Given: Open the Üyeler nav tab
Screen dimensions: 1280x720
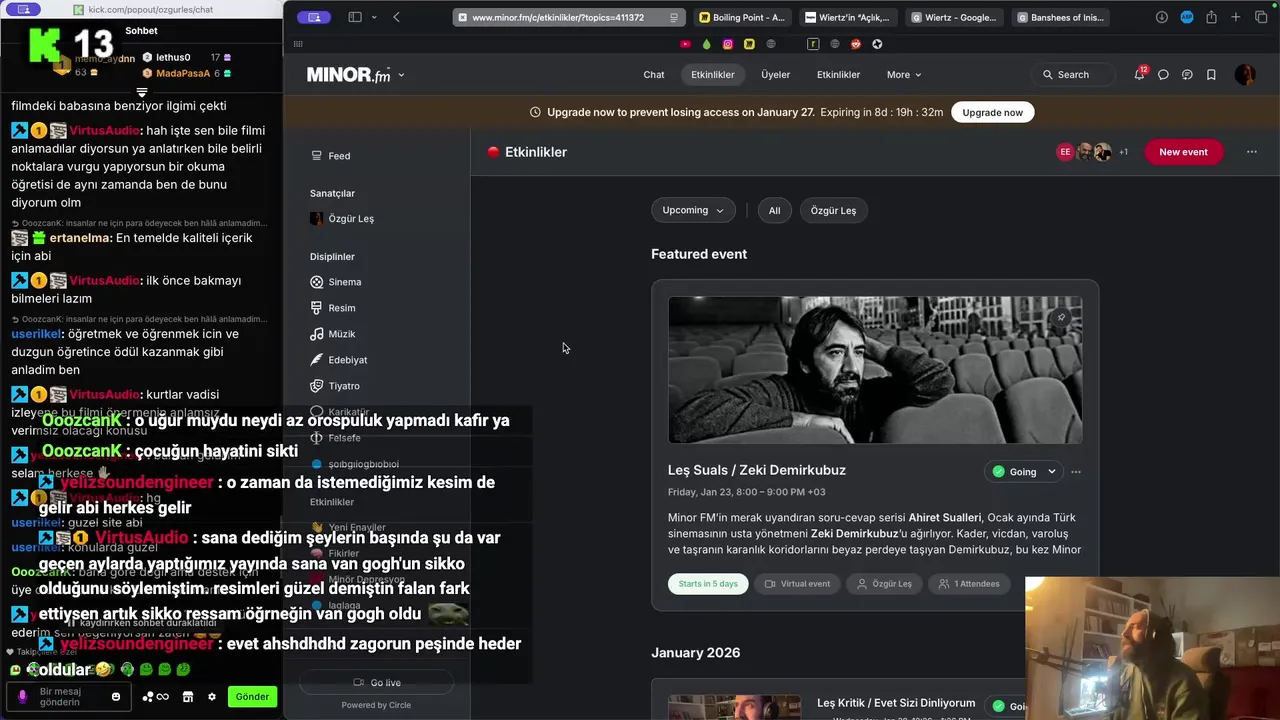Looking at the screenshot, I should (775, 75).
